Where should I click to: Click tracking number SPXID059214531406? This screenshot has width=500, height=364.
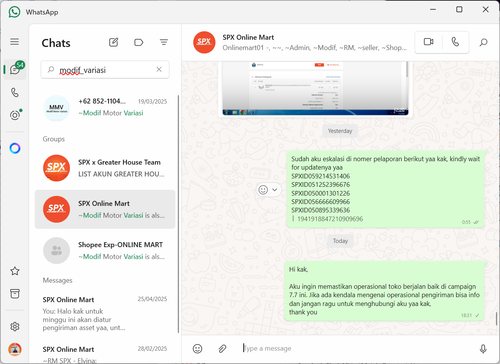320,176
